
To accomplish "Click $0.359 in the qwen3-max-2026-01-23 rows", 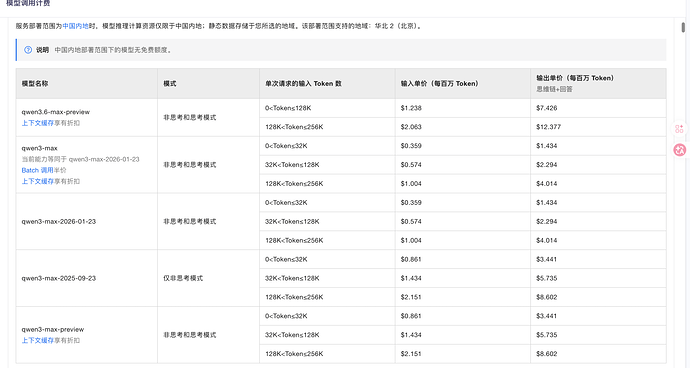I will coord(411,202).
